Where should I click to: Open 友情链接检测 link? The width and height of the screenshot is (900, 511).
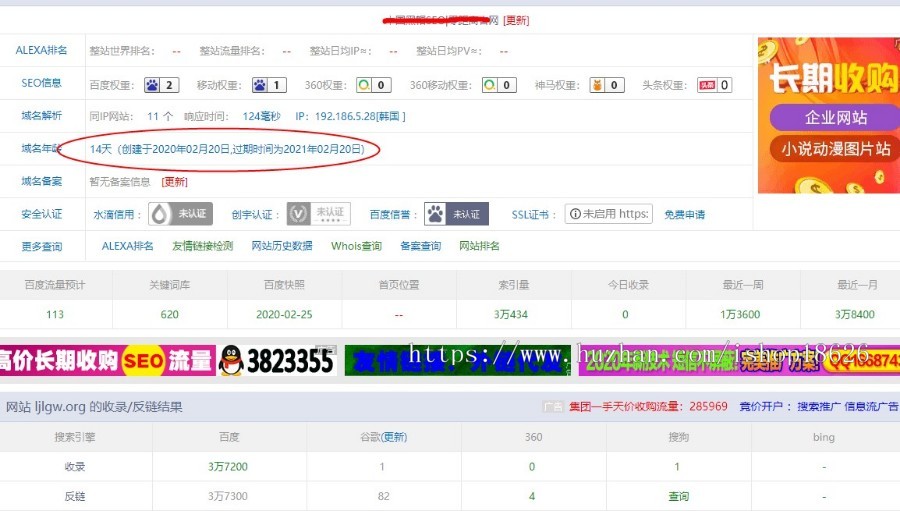tap(203, 246)
